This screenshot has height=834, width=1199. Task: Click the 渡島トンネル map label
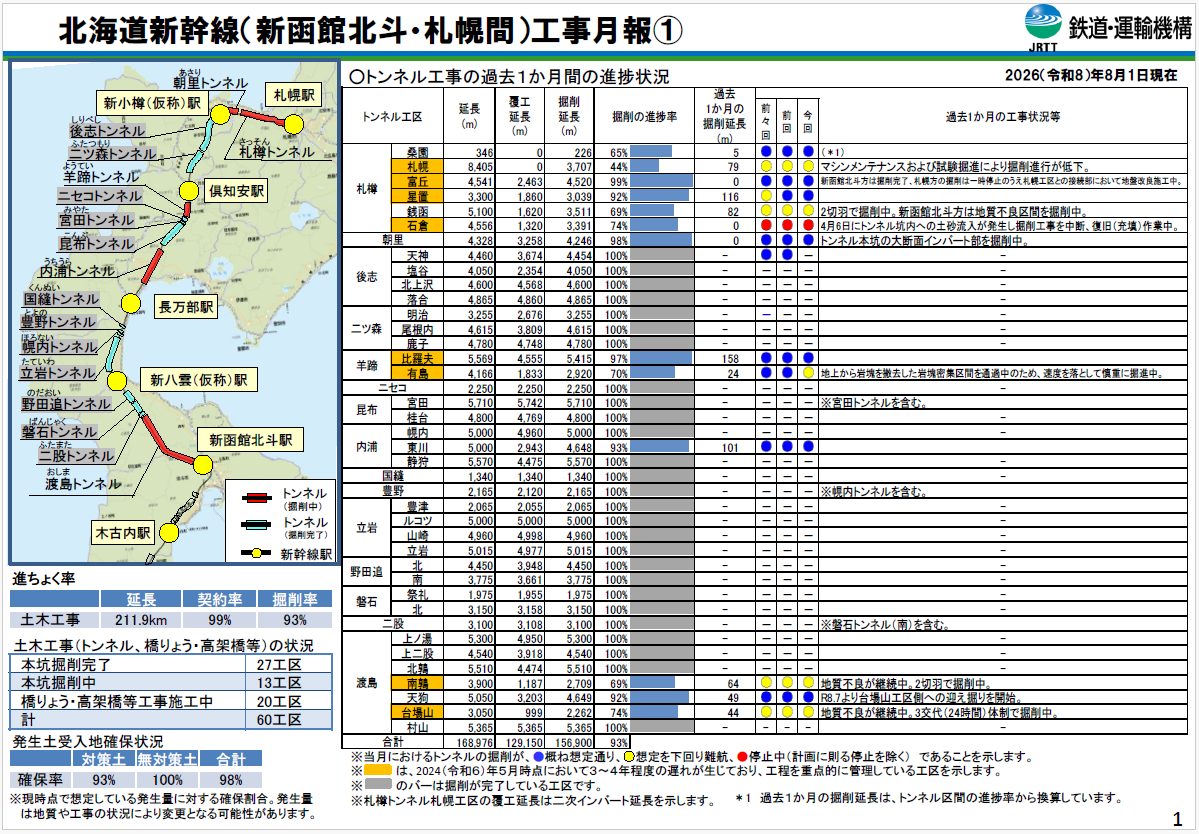pyautogui.click(x=83, y=483)
